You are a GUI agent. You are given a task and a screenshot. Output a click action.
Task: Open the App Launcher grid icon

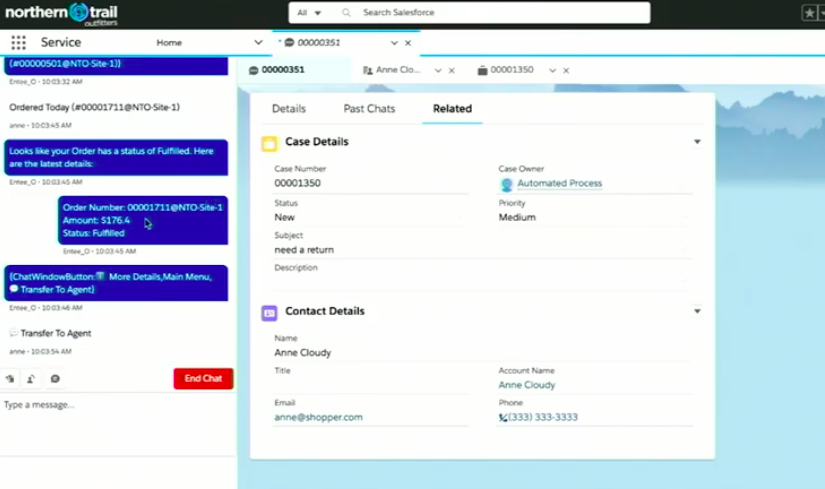tap(18, 43)
